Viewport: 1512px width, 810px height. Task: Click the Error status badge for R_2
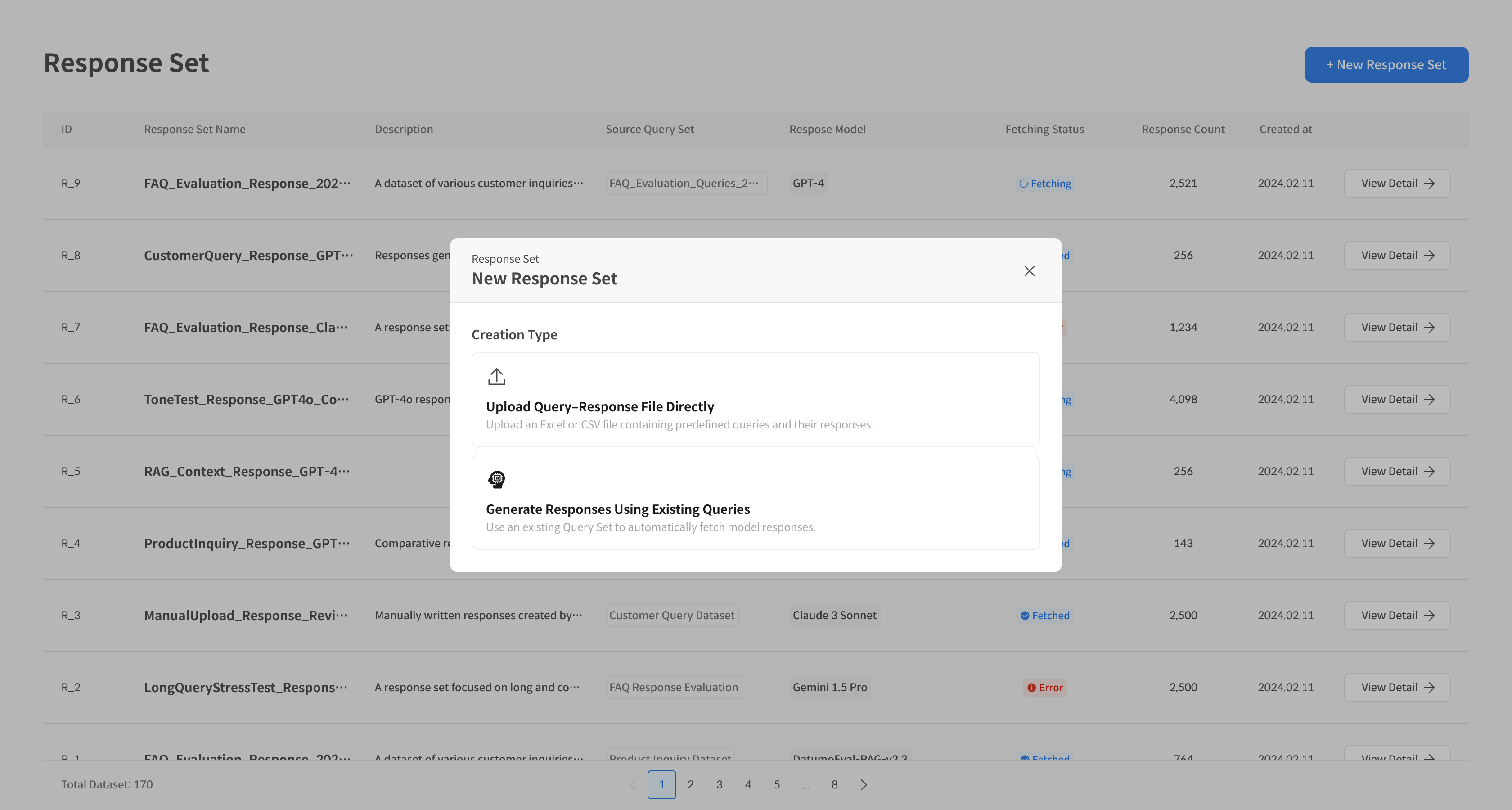tap(1044, 687)
